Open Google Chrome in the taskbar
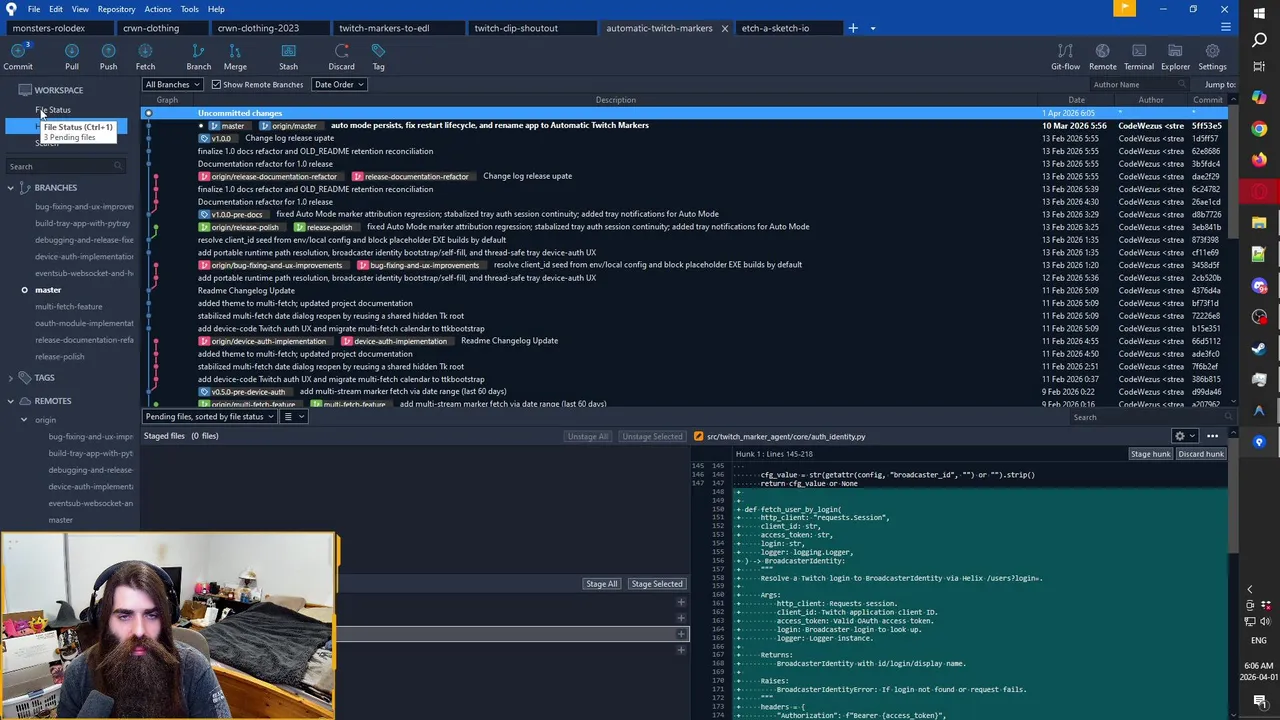The width and height of the screenshot is (1280, 720). tap(1259, 129)
